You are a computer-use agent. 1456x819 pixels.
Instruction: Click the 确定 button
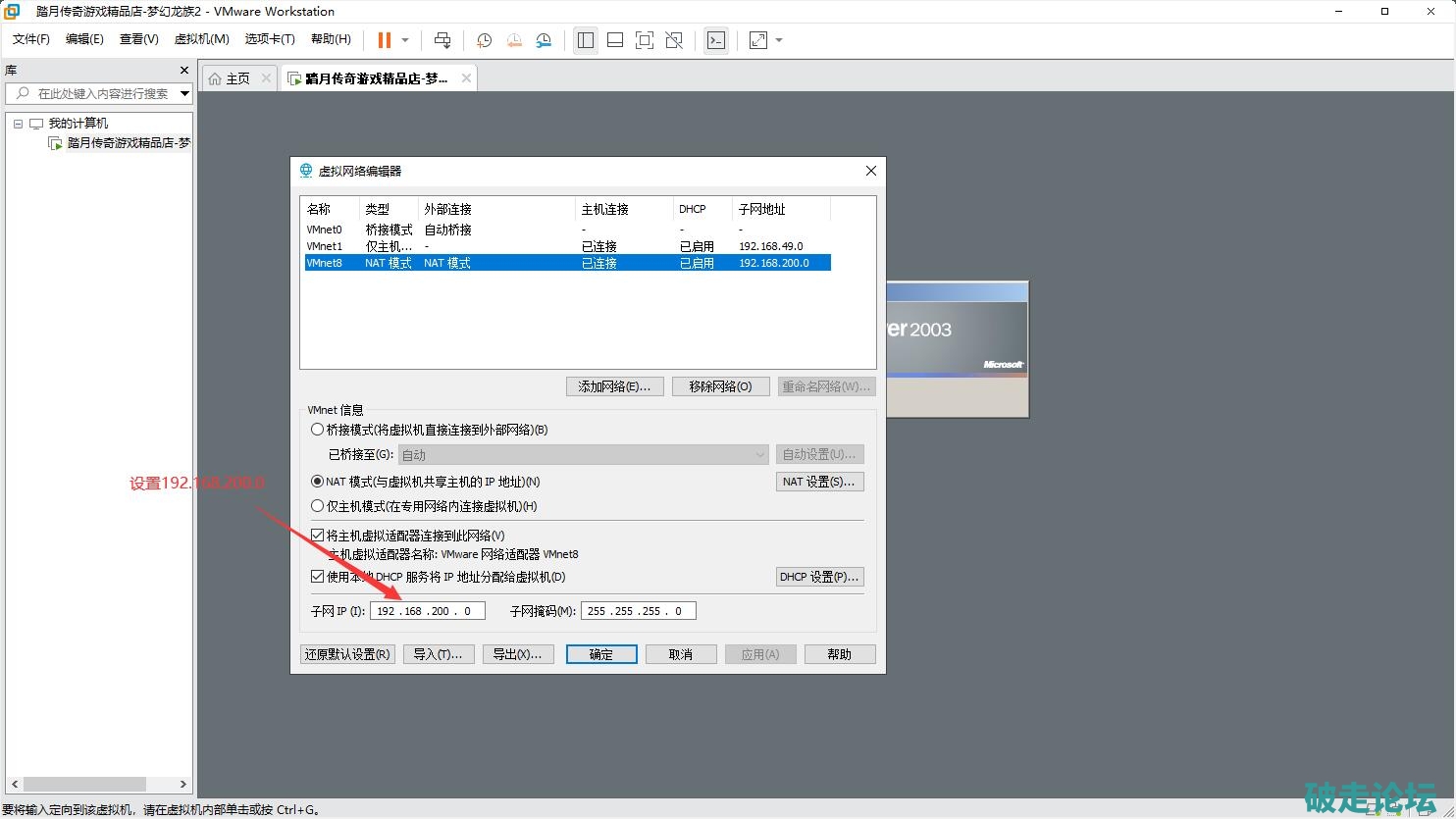point(601,654)
